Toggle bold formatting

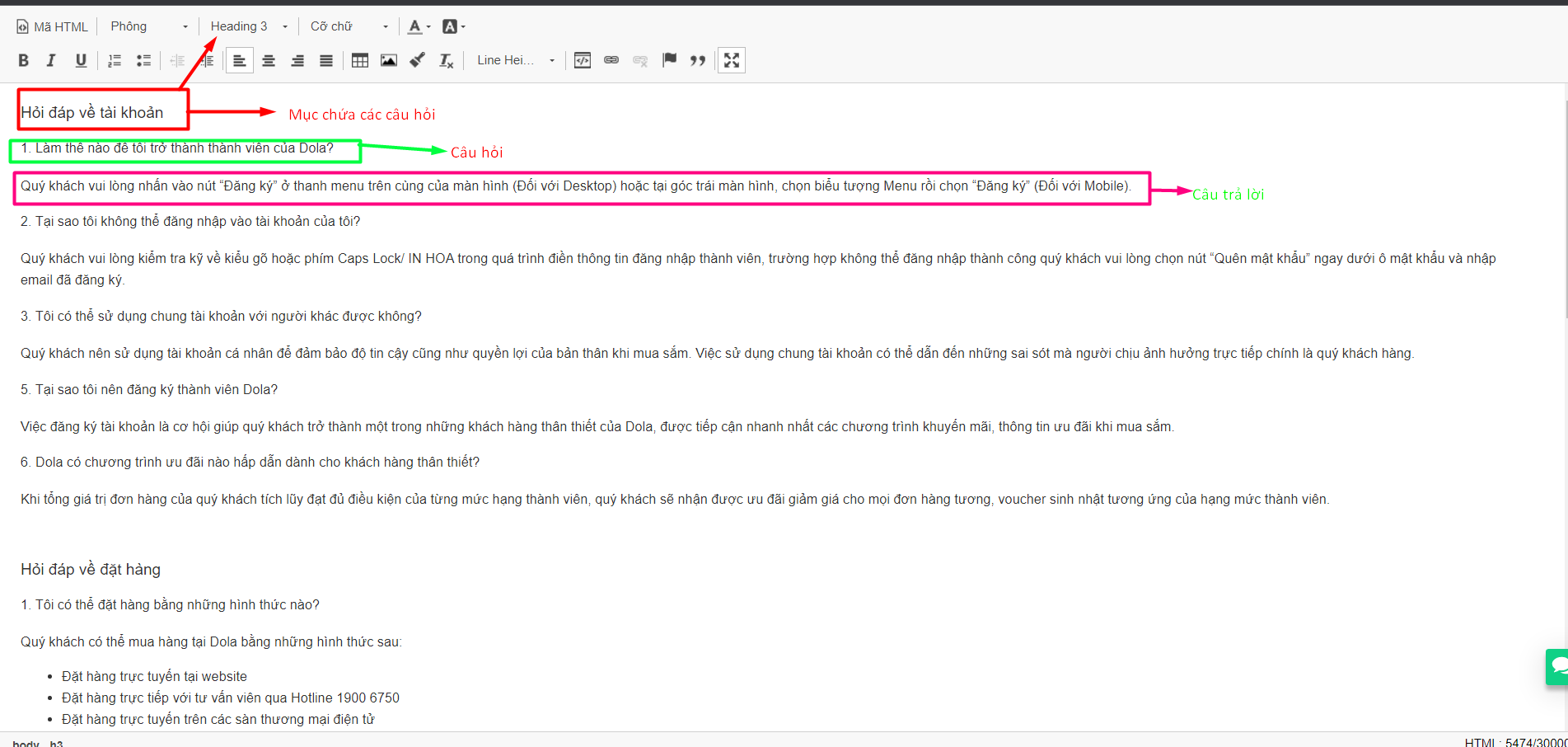click(x=23, y=60)
